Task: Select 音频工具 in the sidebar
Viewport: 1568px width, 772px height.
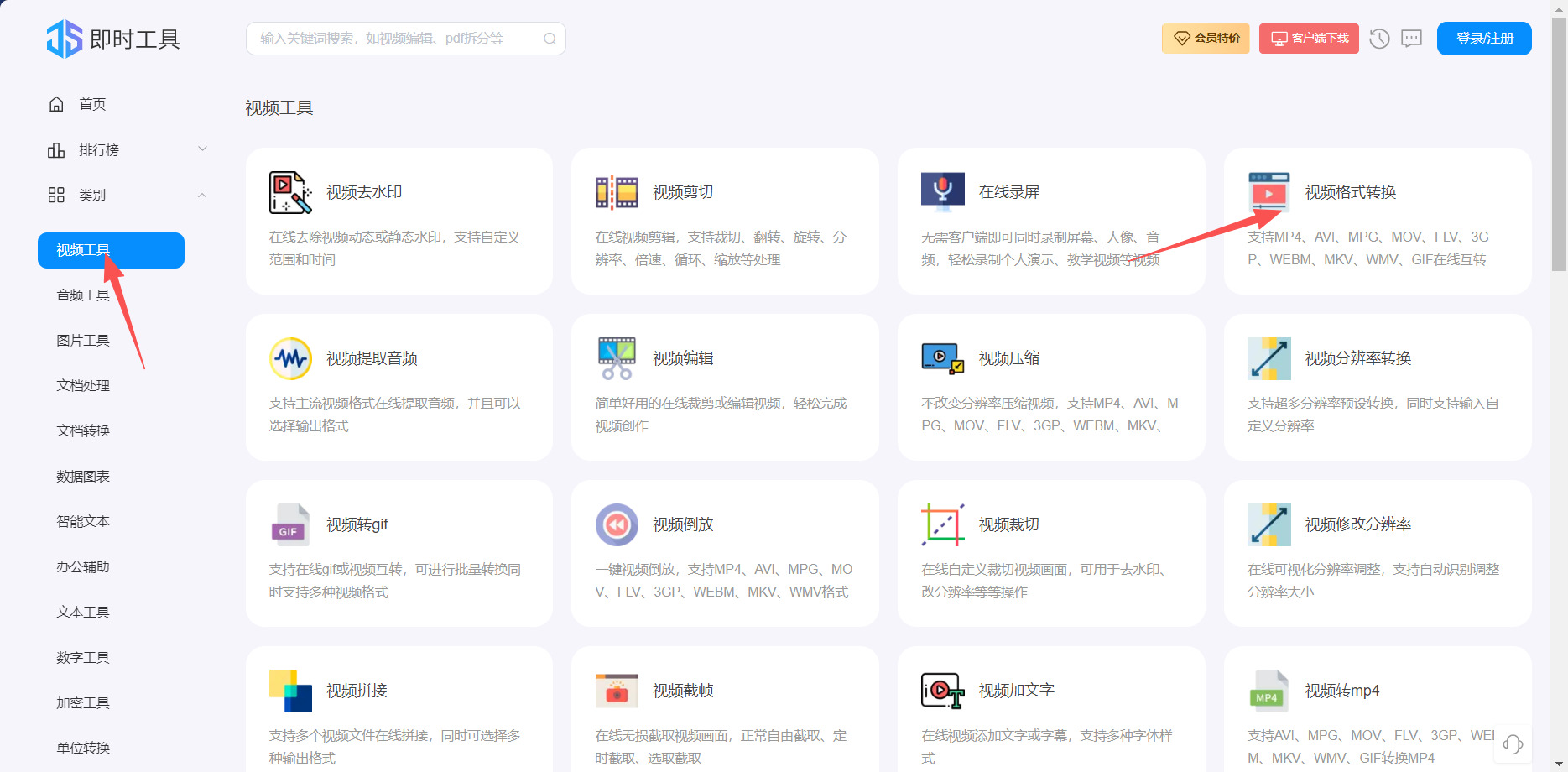Action: 83,295
